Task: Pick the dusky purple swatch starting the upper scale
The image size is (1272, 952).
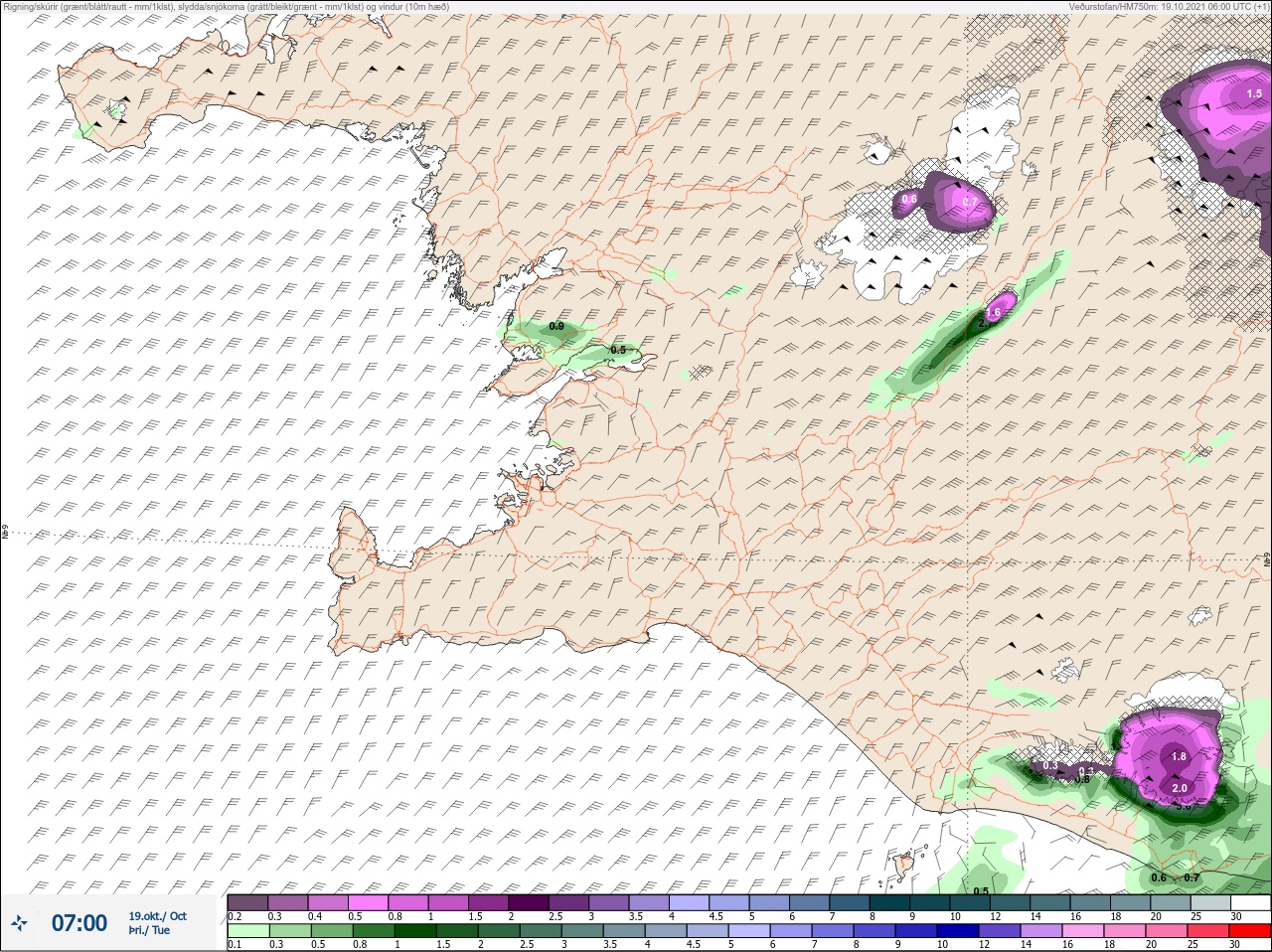Action: (247, 902)
